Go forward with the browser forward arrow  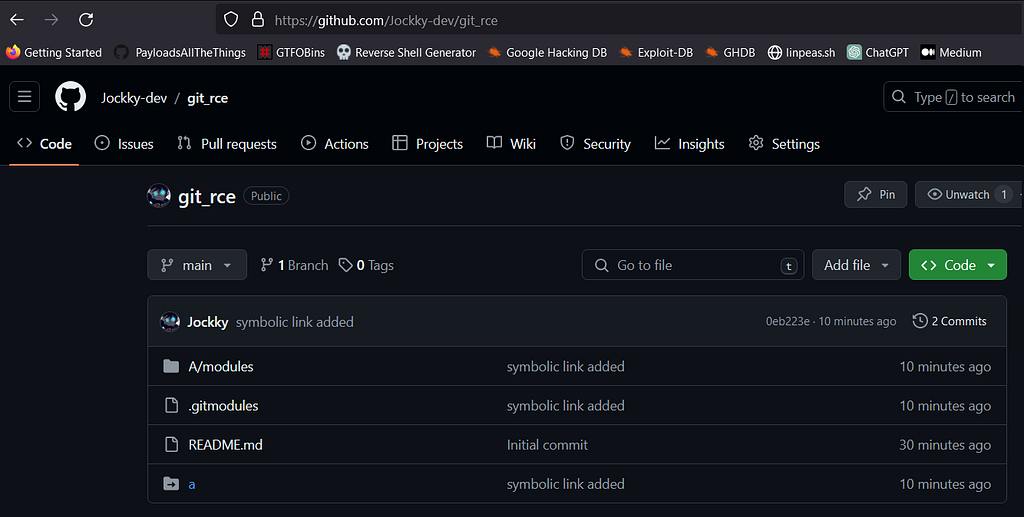[51, 20]
